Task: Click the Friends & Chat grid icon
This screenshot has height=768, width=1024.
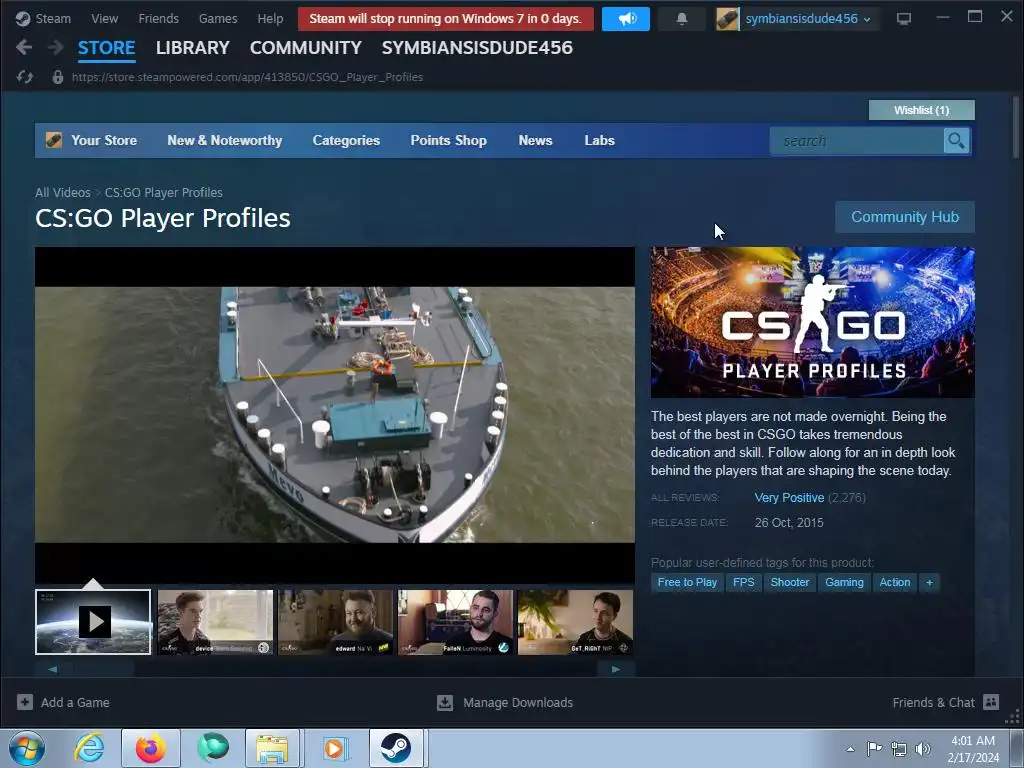Action: click(991, 702)
